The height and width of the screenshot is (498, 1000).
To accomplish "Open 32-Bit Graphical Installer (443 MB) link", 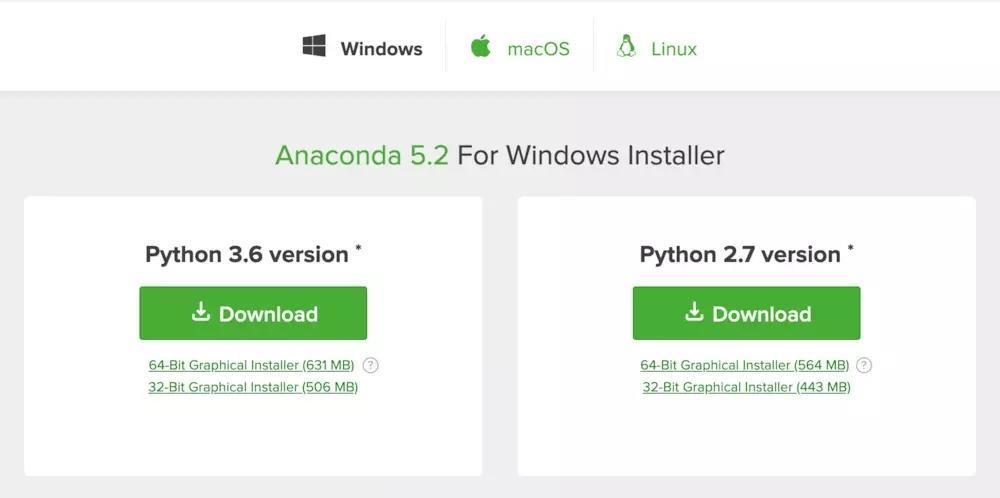I will pyautogui.click(x=746, y=387).
